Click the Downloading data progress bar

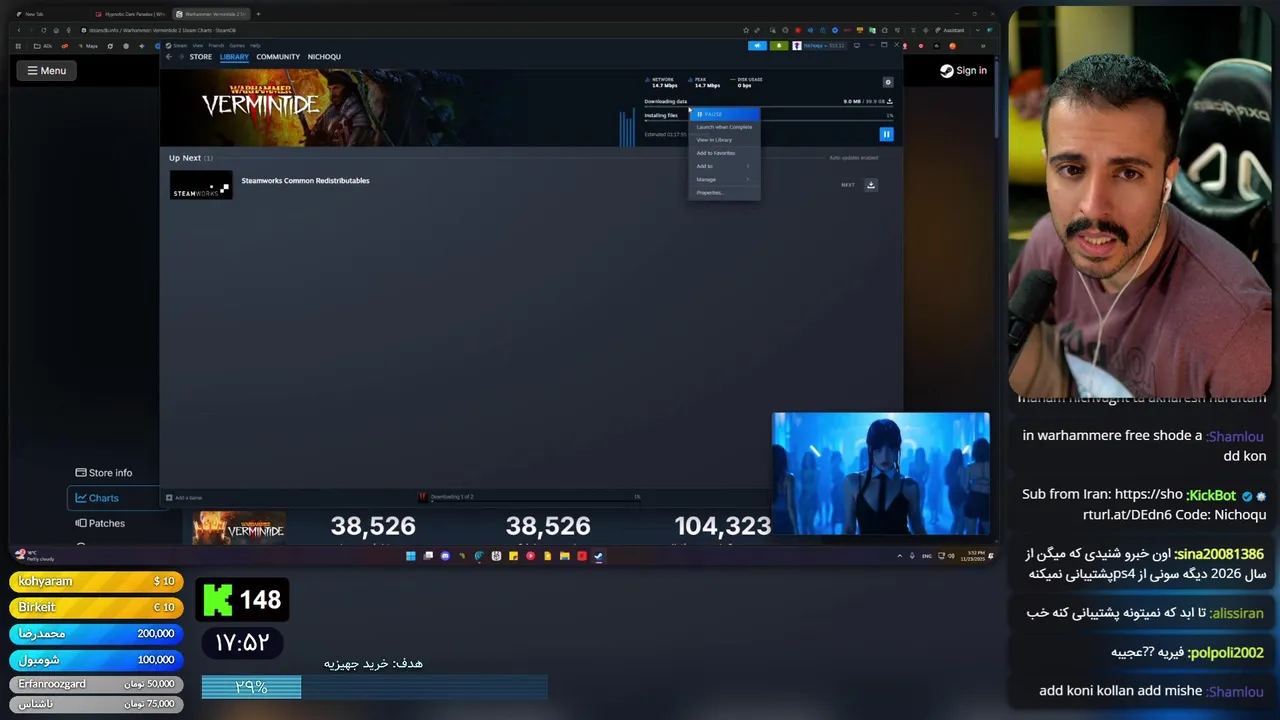point(768,107)
